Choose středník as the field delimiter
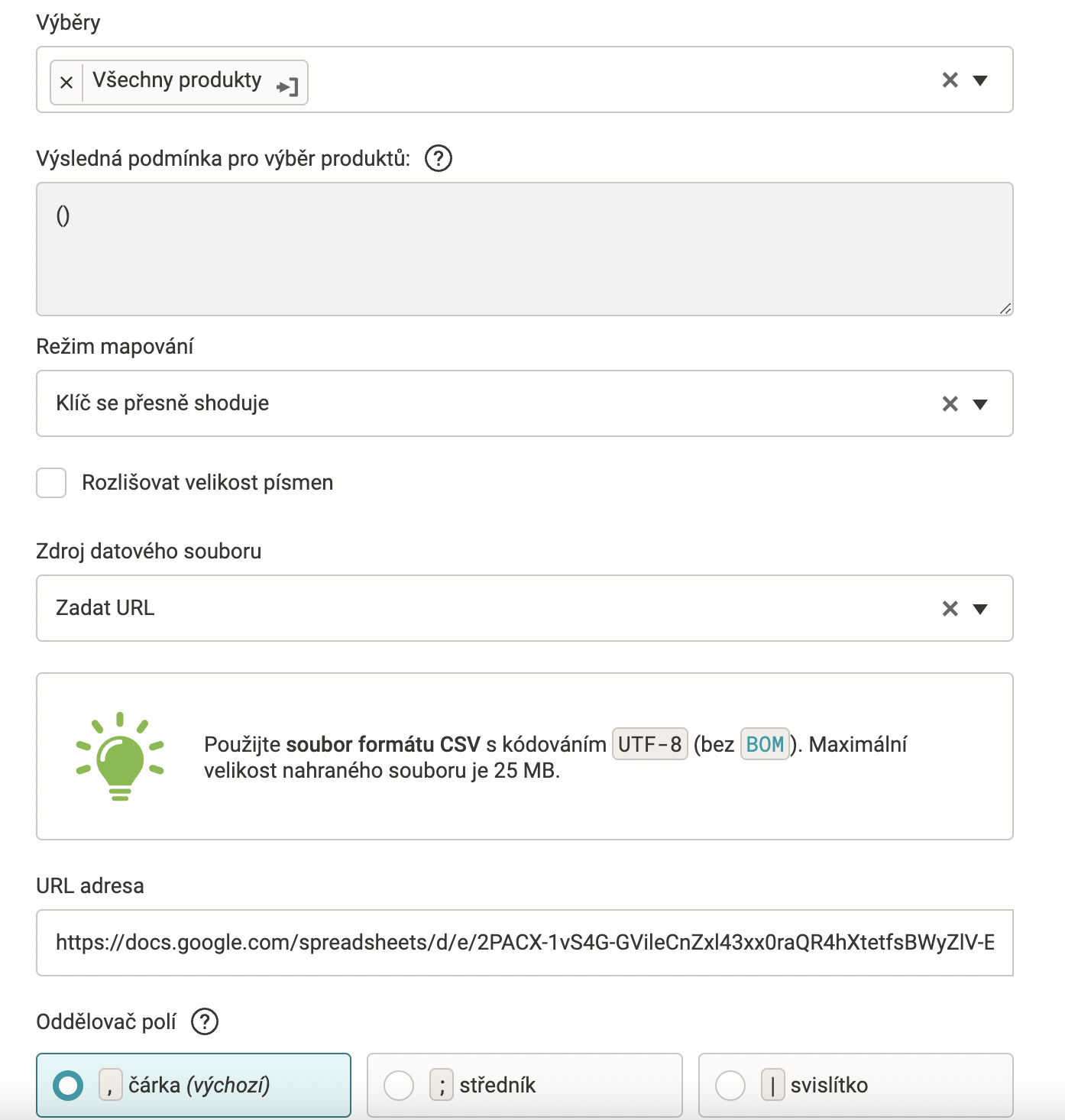Image resolution: width=1065 pixels, height=1120 pixels. [399, 1086]
